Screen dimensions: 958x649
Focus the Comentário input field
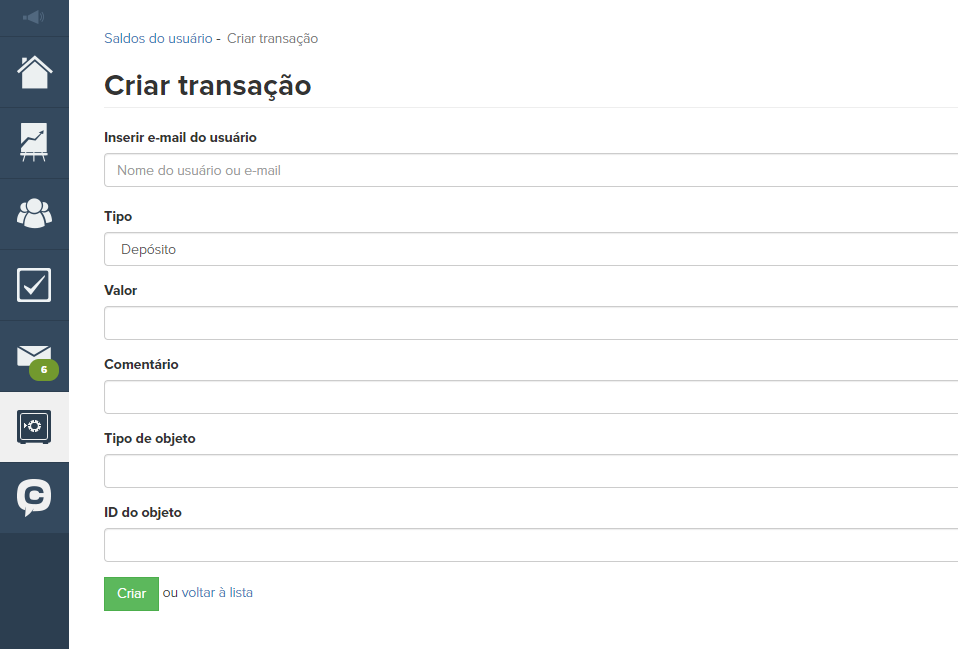tap(531, 397)
